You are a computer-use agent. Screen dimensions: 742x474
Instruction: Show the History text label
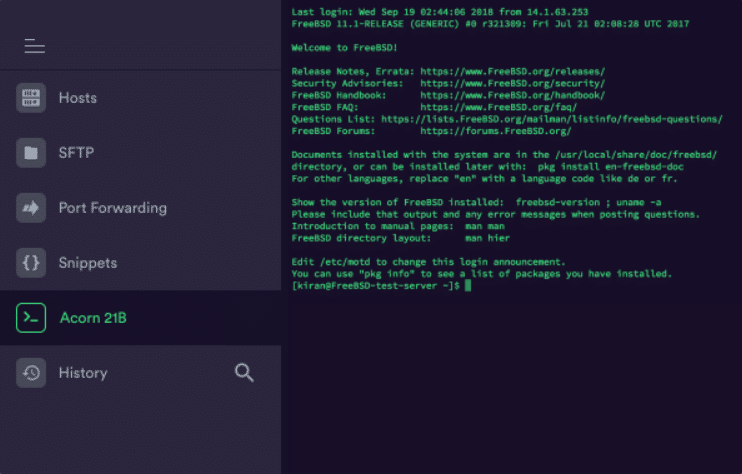[83, 373]
